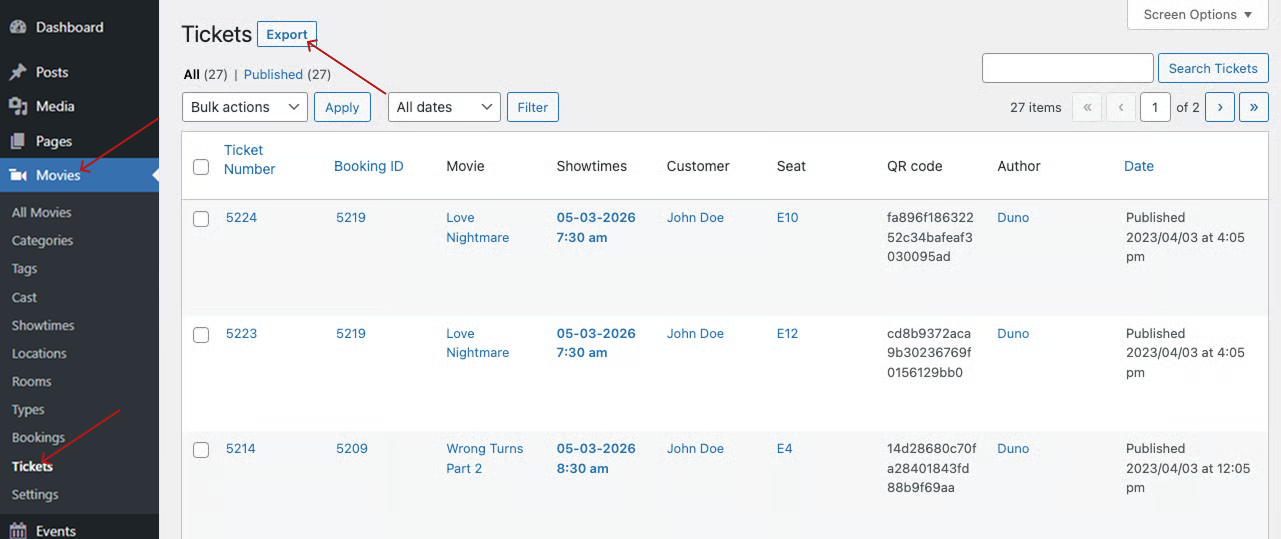1281x539 pixels.
Task: Click the Export button
Action: [x=287, y=35]
